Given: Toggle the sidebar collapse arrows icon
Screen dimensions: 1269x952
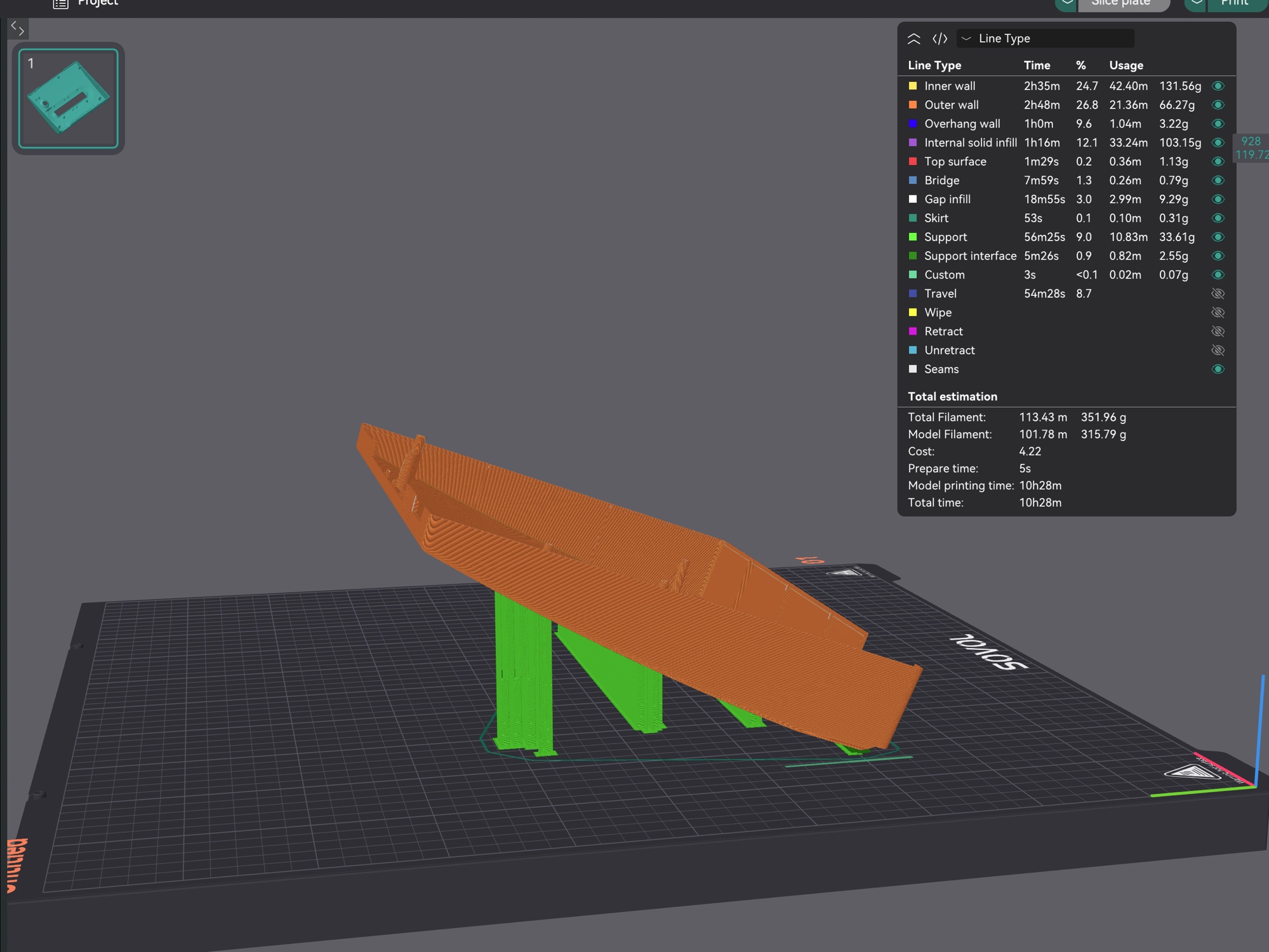Looking at the screenshot, I should (18, 28).
